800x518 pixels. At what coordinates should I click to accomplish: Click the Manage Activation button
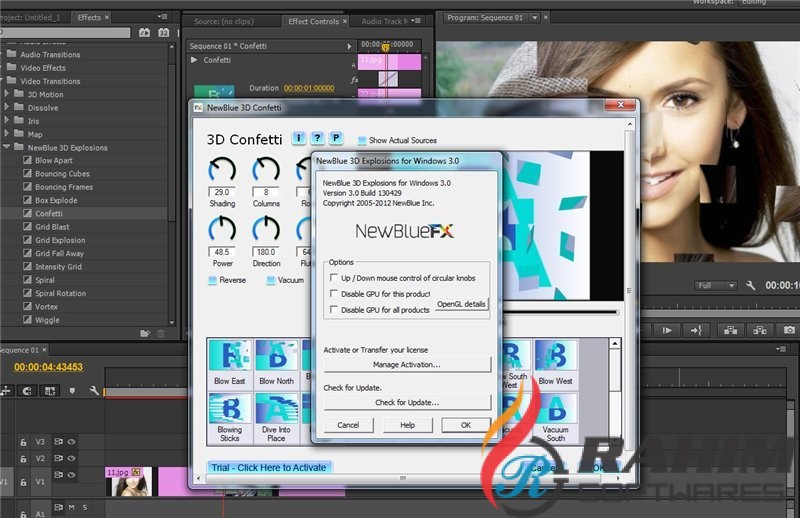pos(407,365)
